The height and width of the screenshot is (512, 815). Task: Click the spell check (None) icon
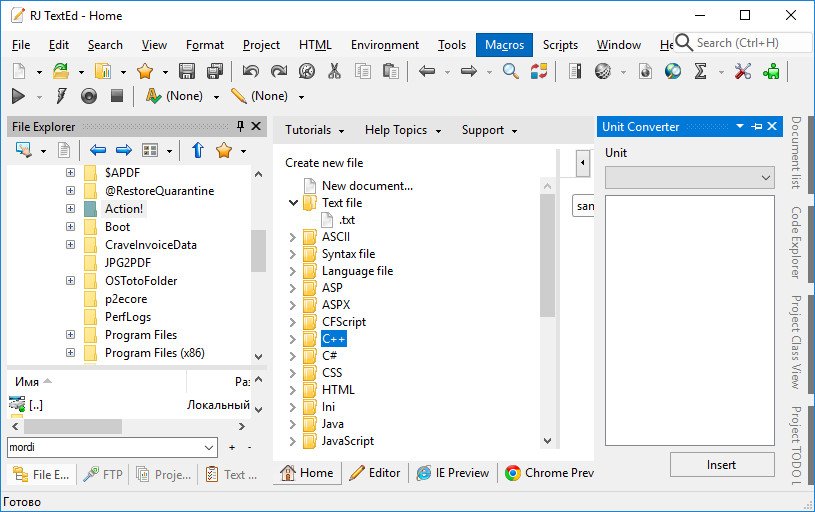[x=153, y=96]
